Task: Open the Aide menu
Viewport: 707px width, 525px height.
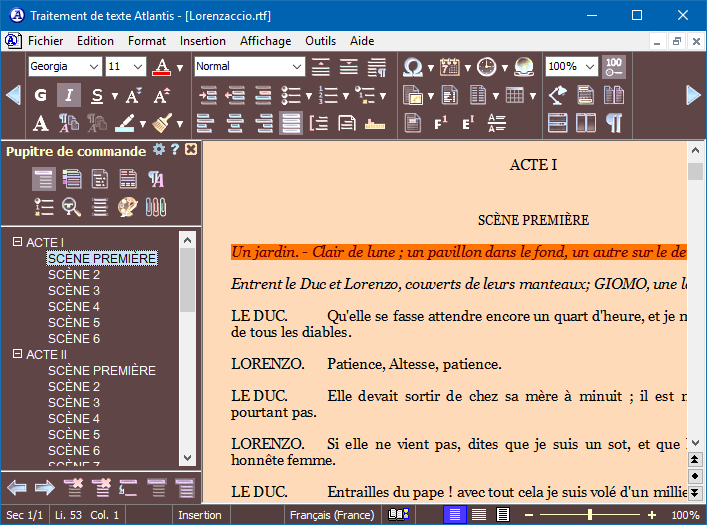Action: (362, 41)
